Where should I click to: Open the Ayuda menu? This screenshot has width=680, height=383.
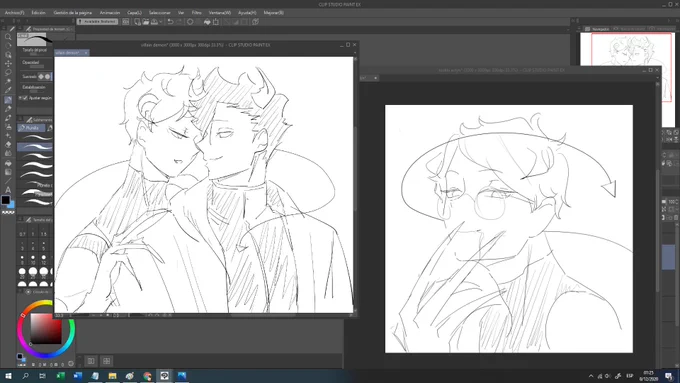coord(247,13)
